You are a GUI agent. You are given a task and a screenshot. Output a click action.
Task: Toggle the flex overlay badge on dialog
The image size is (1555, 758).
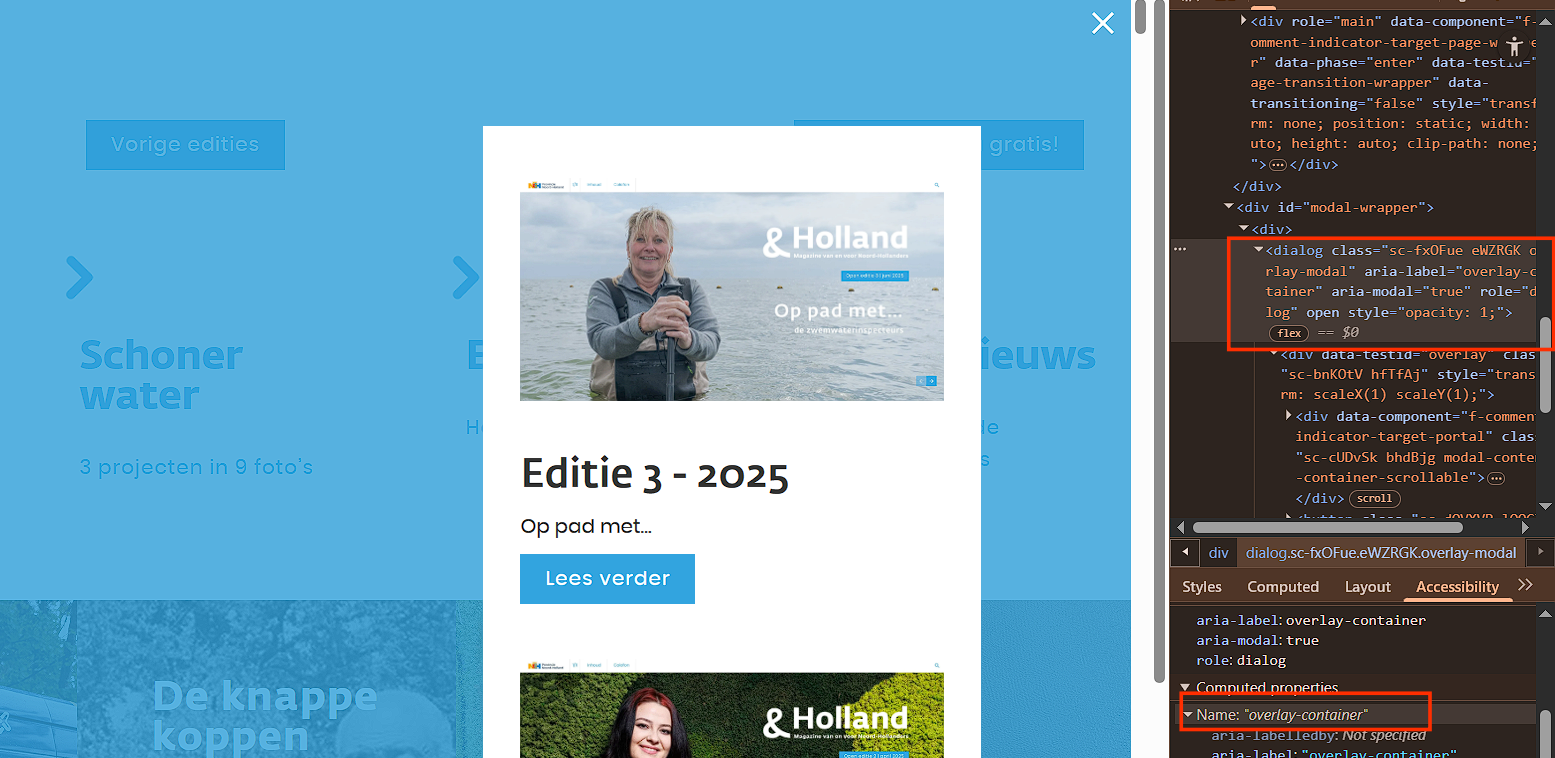1289,333
